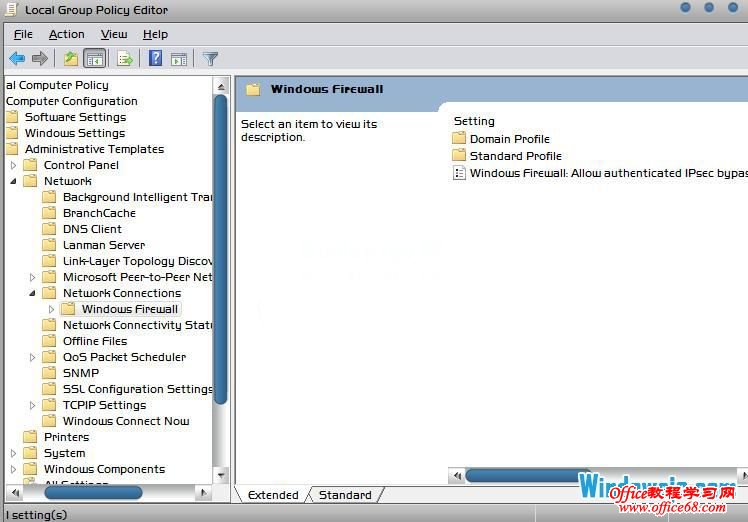
Task: Select Computer Configuration in the tree
Action: tap(72, 101)
